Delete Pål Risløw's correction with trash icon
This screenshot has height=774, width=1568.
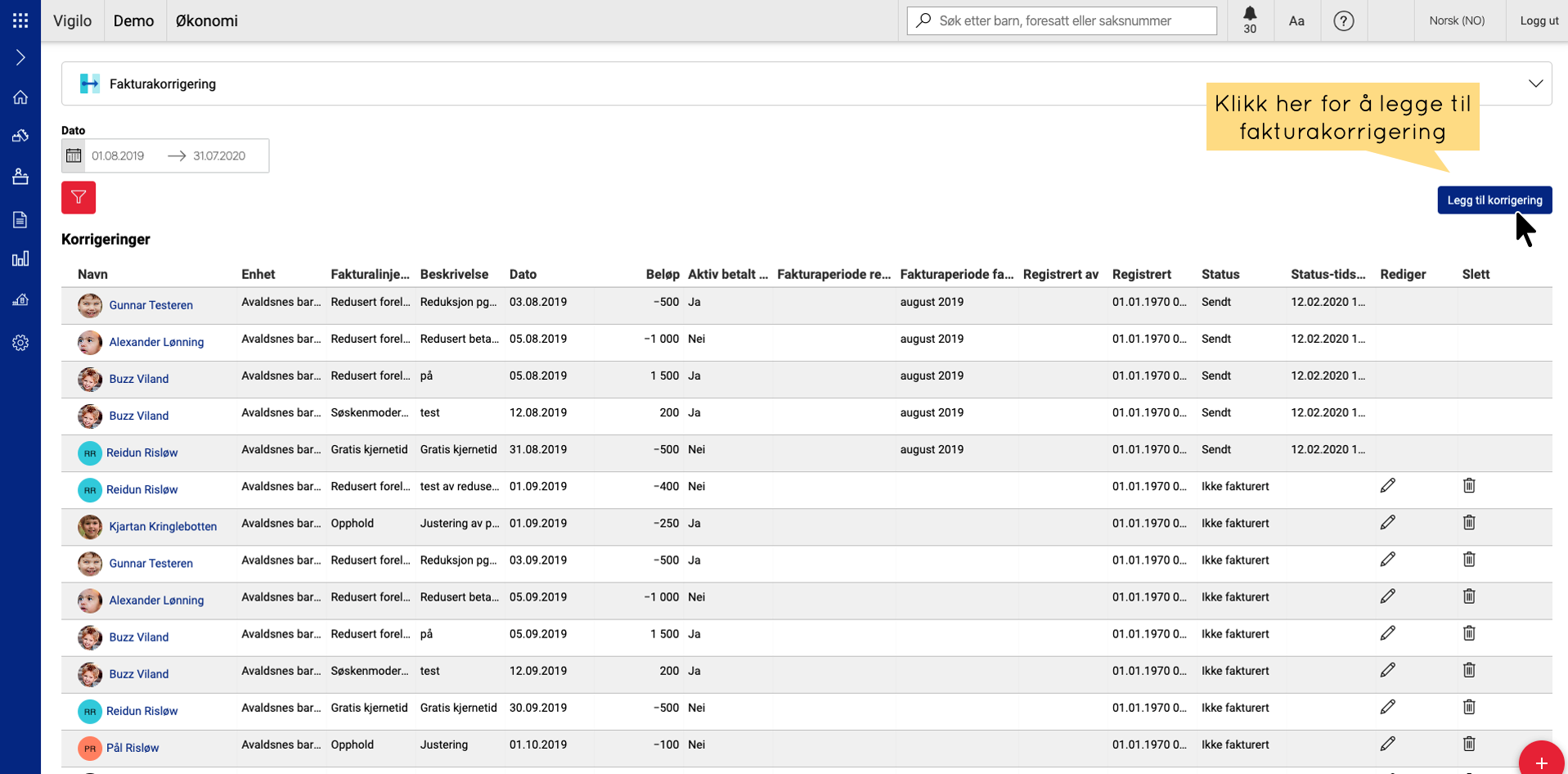coord(1469,744)
